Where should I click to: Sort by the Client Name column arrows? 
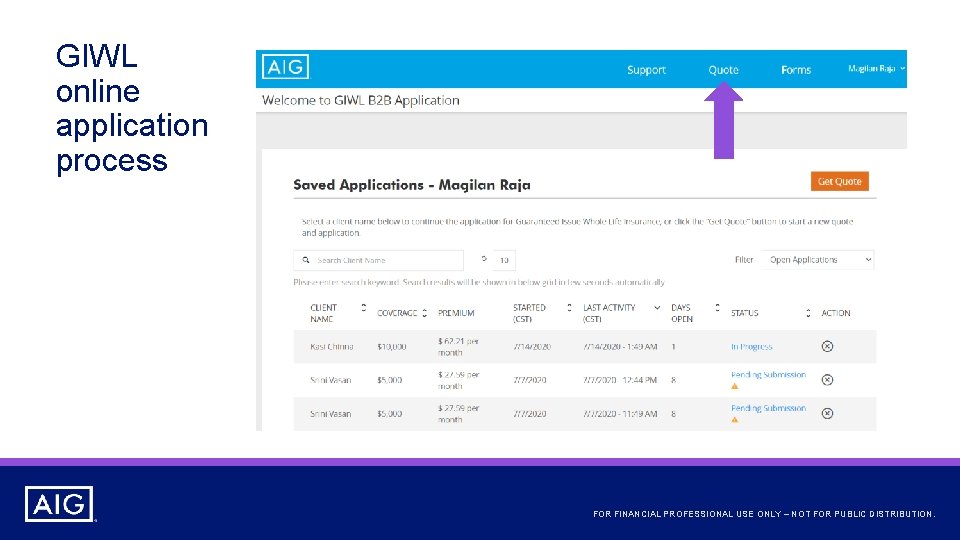363,307
